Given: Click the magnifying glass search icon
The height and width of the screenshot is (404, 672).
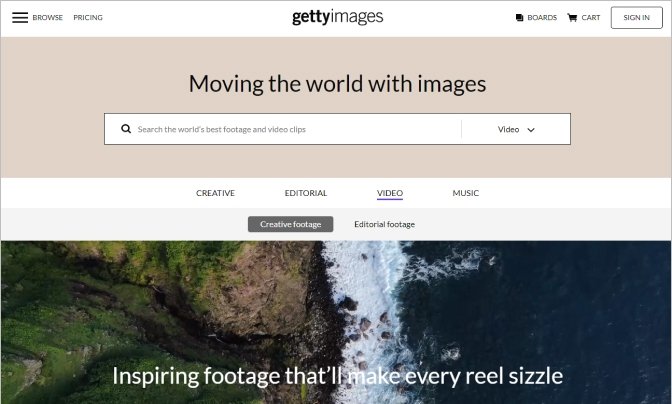Looking at the screenshot, I should click(x=126, y=129).
